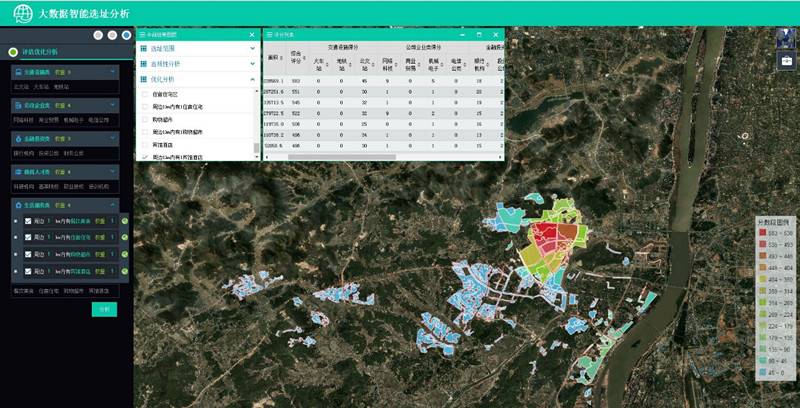Click the grid icon beside 选址范围

point(144,48)
